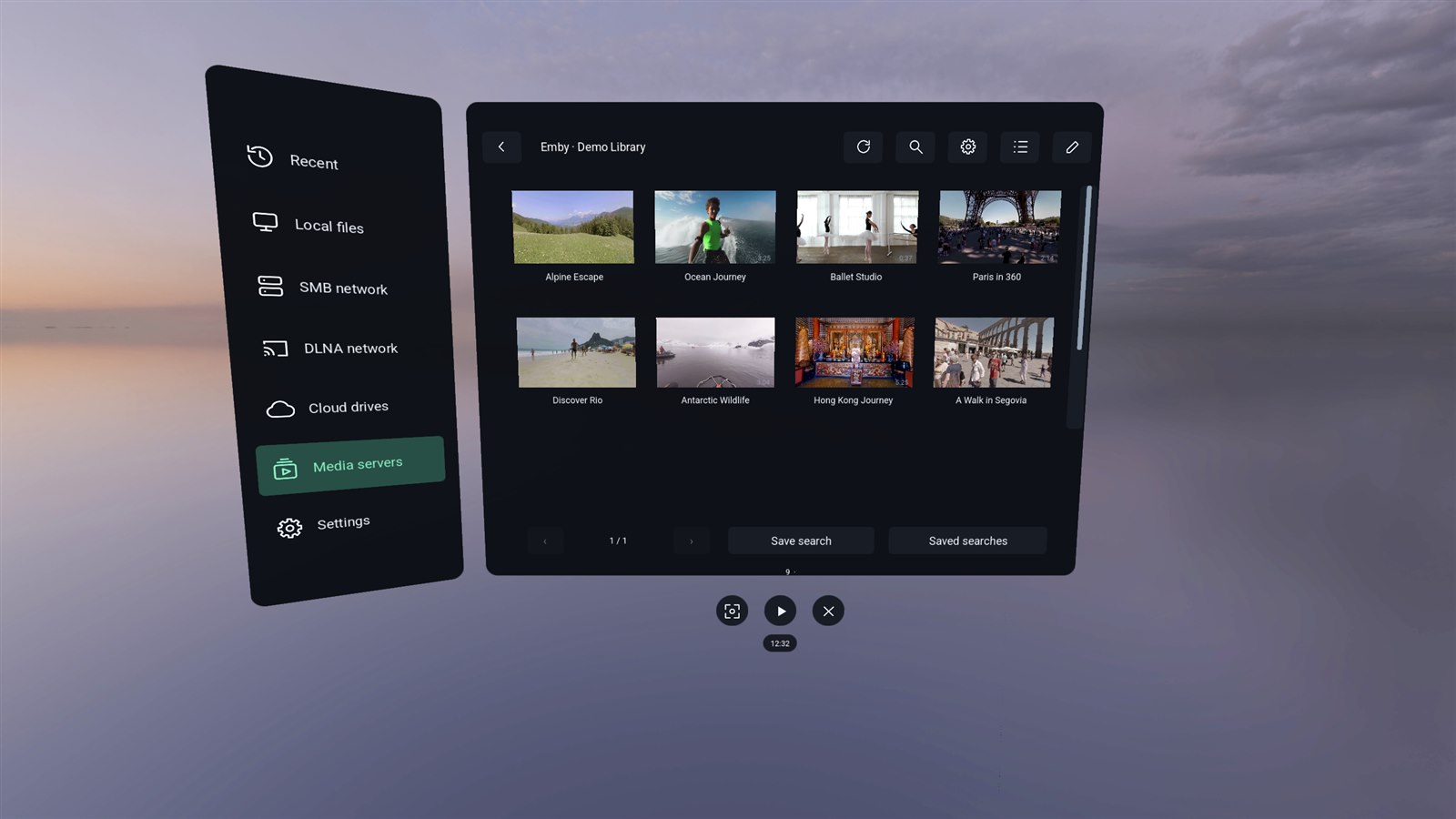Image resolution: width=1456 pixels, height=819 pixels.
Task: Click the Recent clock icon
Action: coord(259,157)
